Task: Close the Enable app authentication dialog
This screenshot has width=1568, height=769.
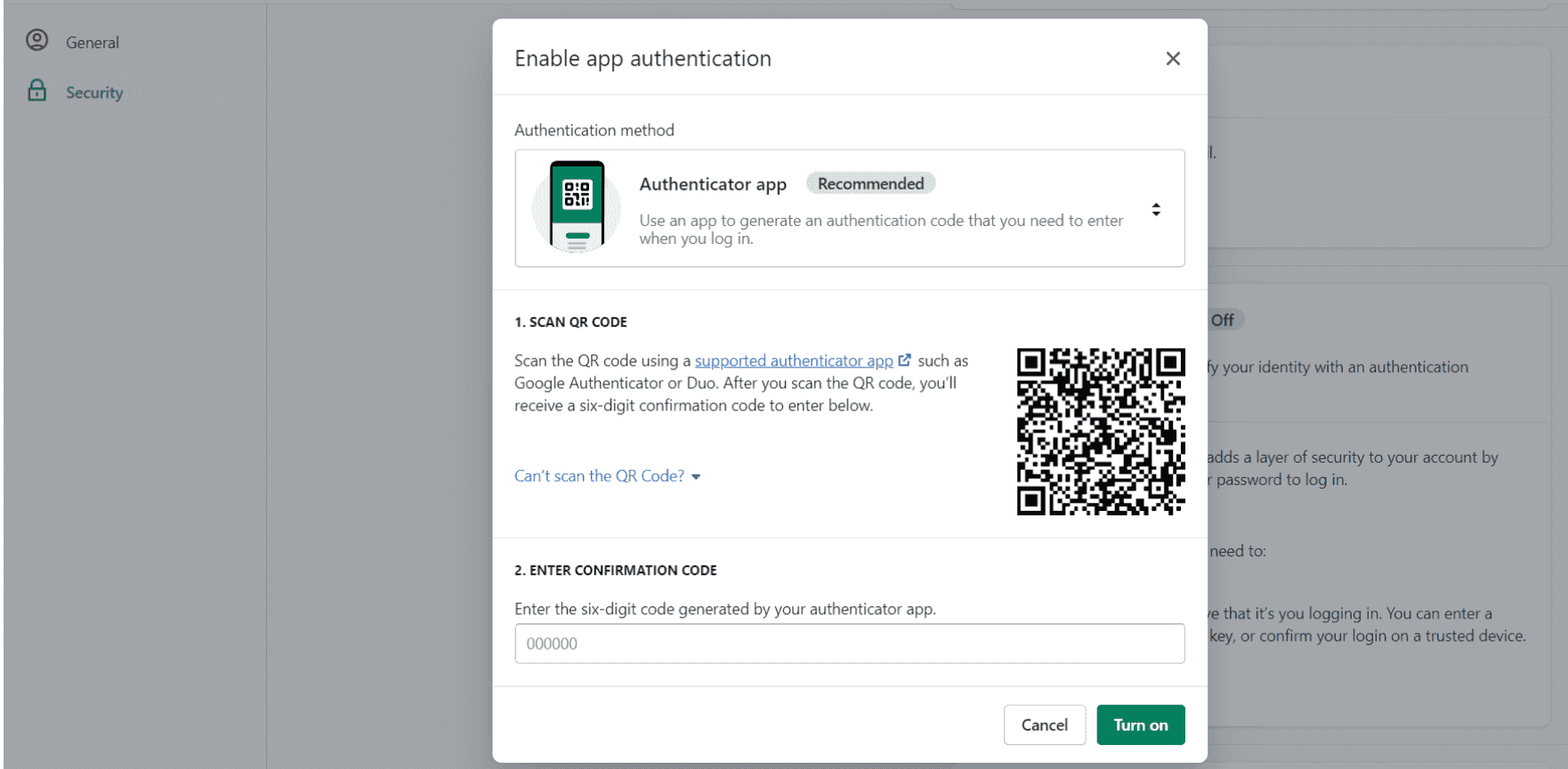Action: click(1173, 59)
